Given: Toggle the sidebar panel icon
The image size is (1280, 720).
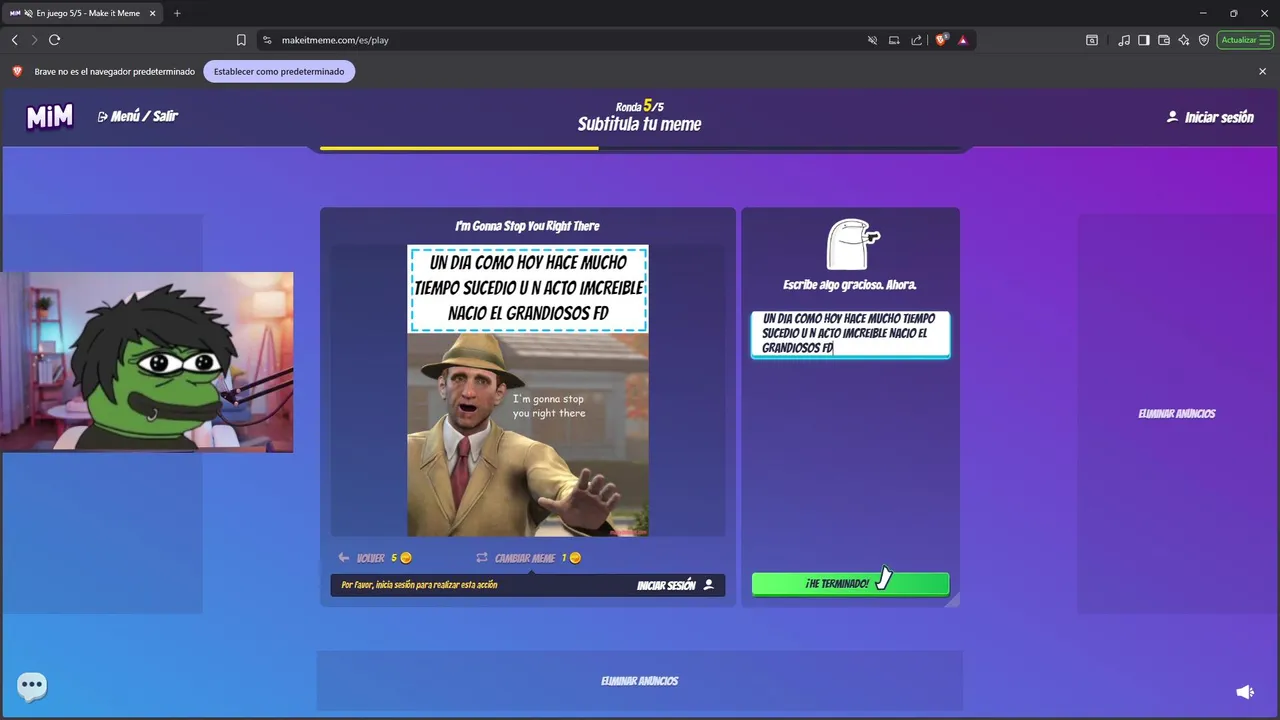Looking at the screenshot, I should pyautogui.click(x=1144, y=40).
